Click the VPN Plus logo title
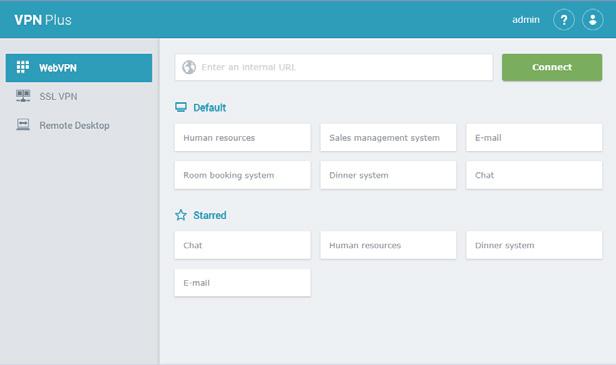The width and height of the screenshot is (616, 365). [43, 20]
